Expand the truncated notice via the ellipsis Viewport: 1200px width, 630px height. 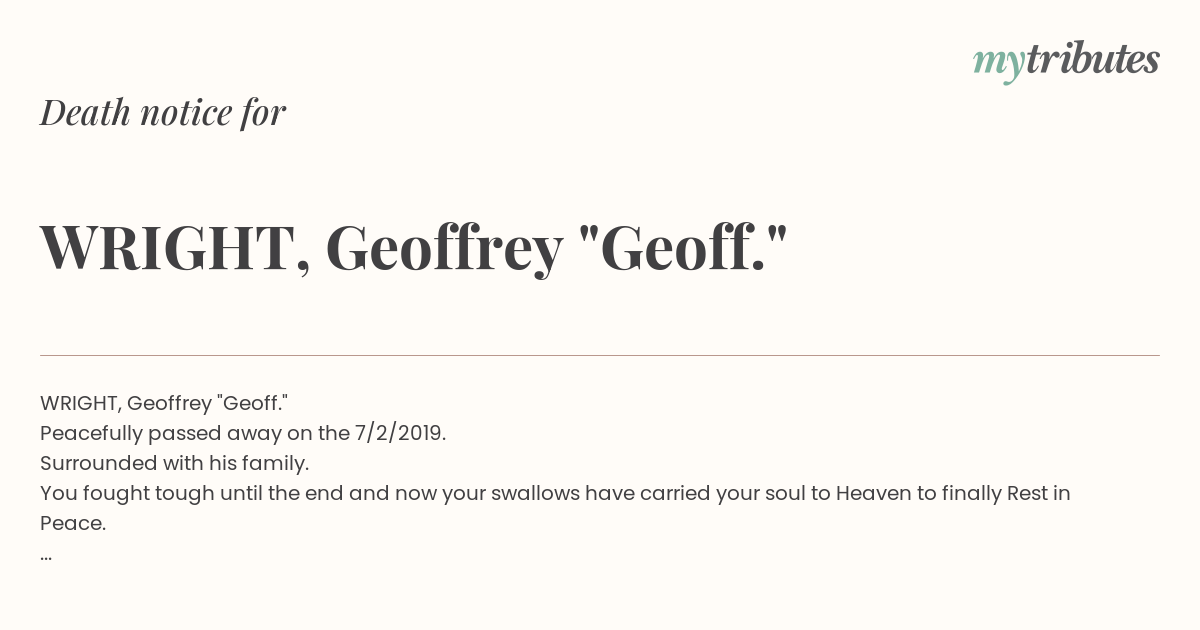pos(46,556)
